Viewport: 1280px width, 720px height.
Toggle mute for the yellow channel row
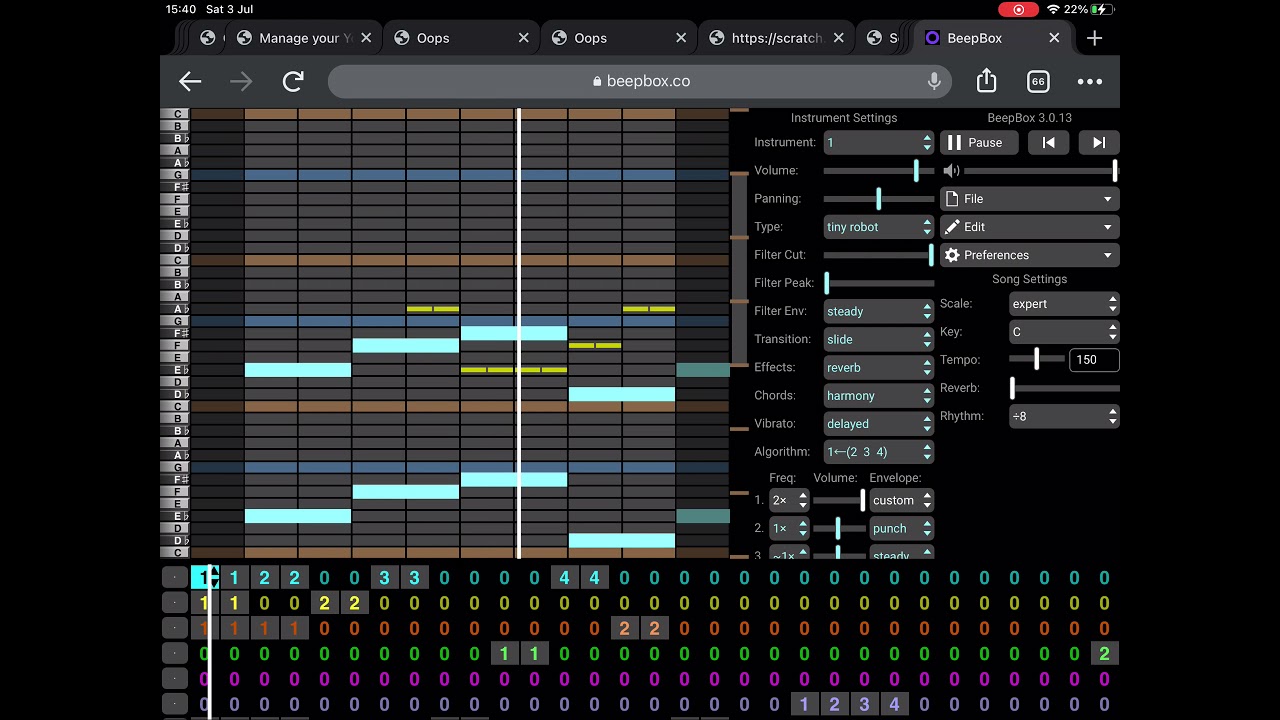click(x=175, y=603)
